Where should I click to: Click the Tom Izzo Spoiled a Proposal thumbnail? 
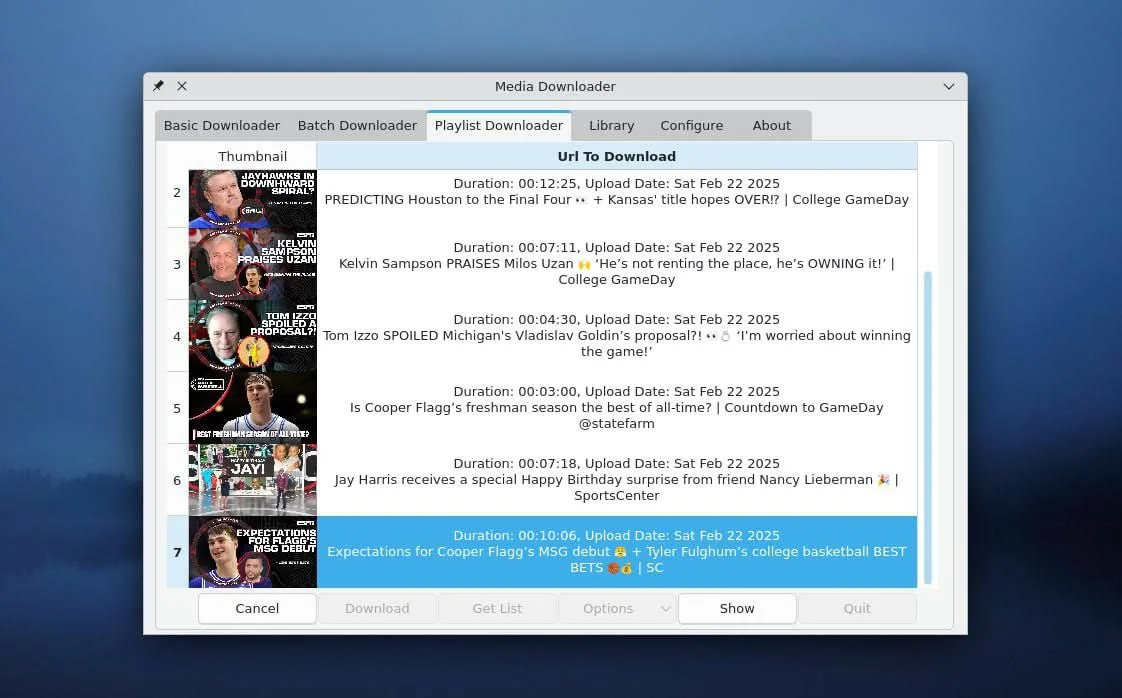pyautogui.click(x=252, y=336)
